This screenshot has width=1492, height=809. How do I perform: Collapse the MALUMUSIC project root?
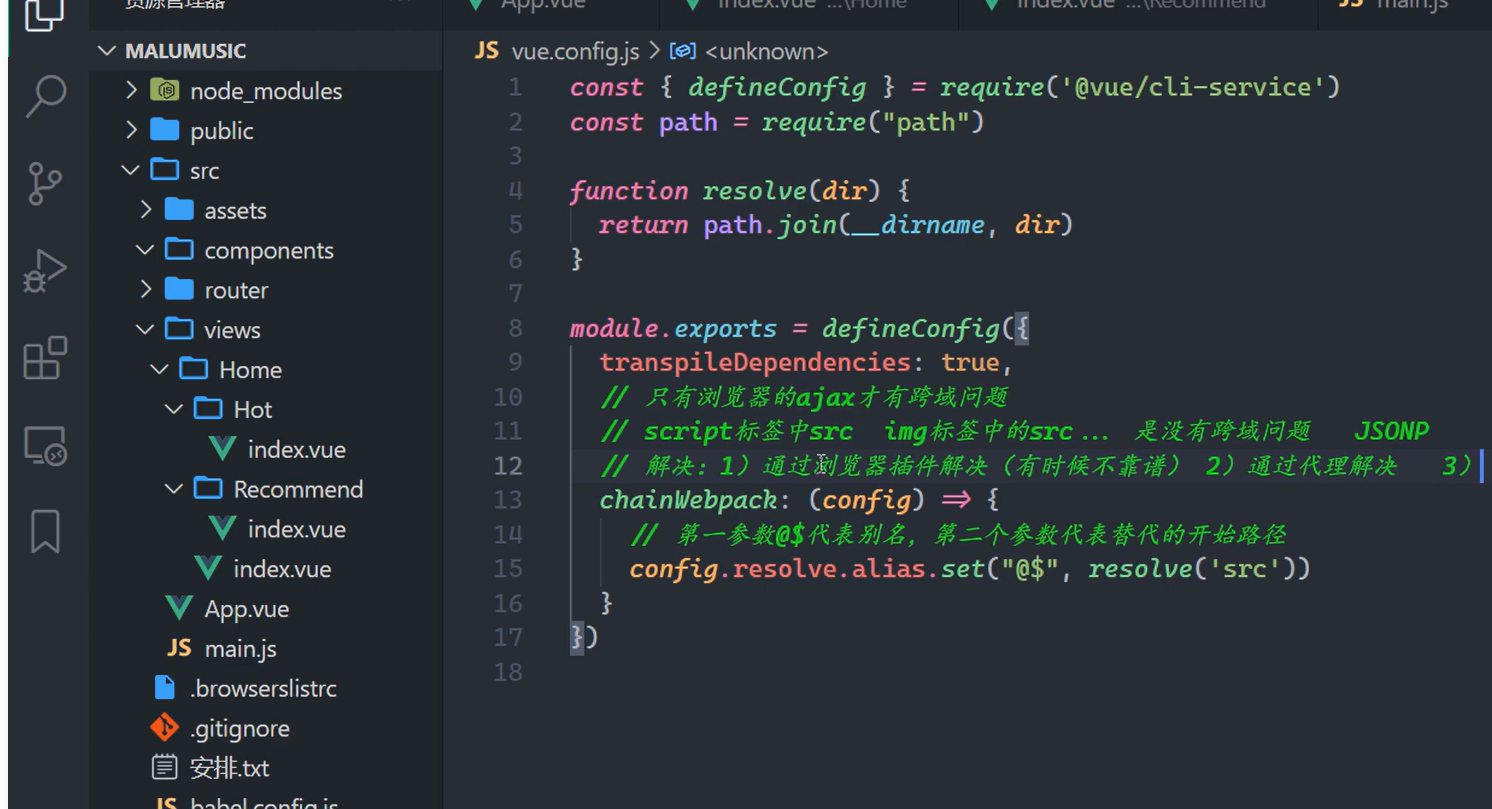(x=108, y=51)
